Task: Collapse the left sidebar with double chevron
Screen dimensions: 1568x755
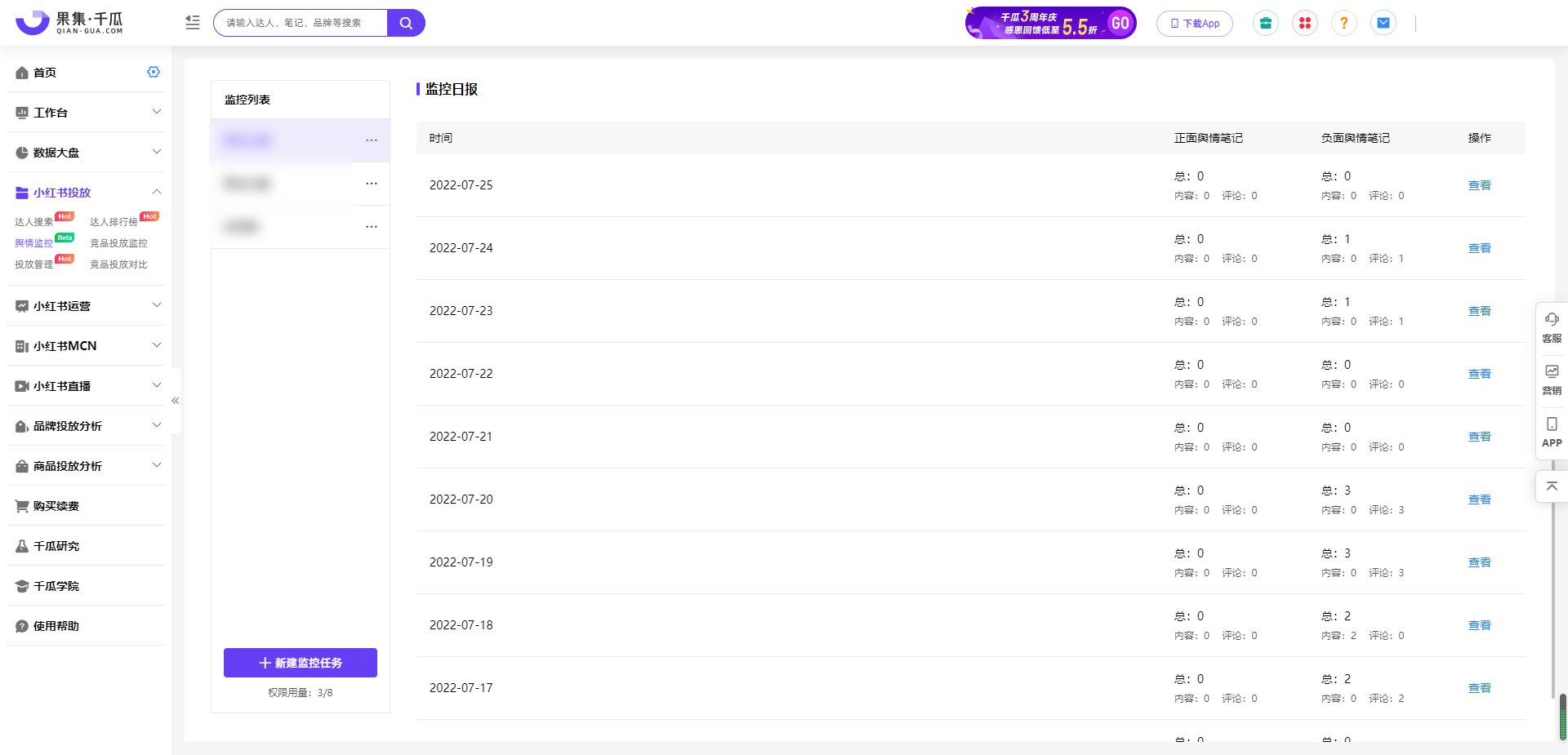Action: [175, 401]
